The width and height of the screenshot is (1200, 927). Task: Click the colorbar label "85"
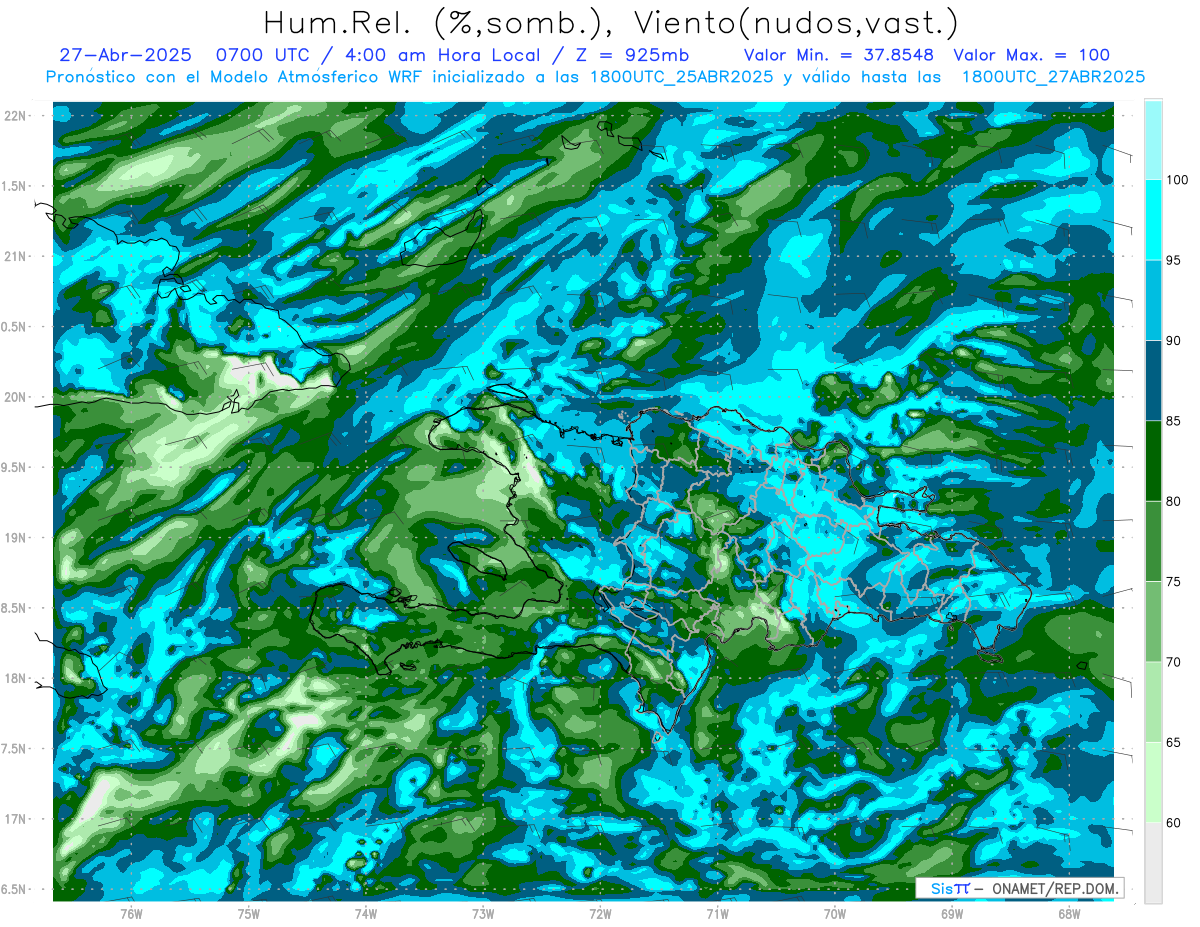(1174, 421)
